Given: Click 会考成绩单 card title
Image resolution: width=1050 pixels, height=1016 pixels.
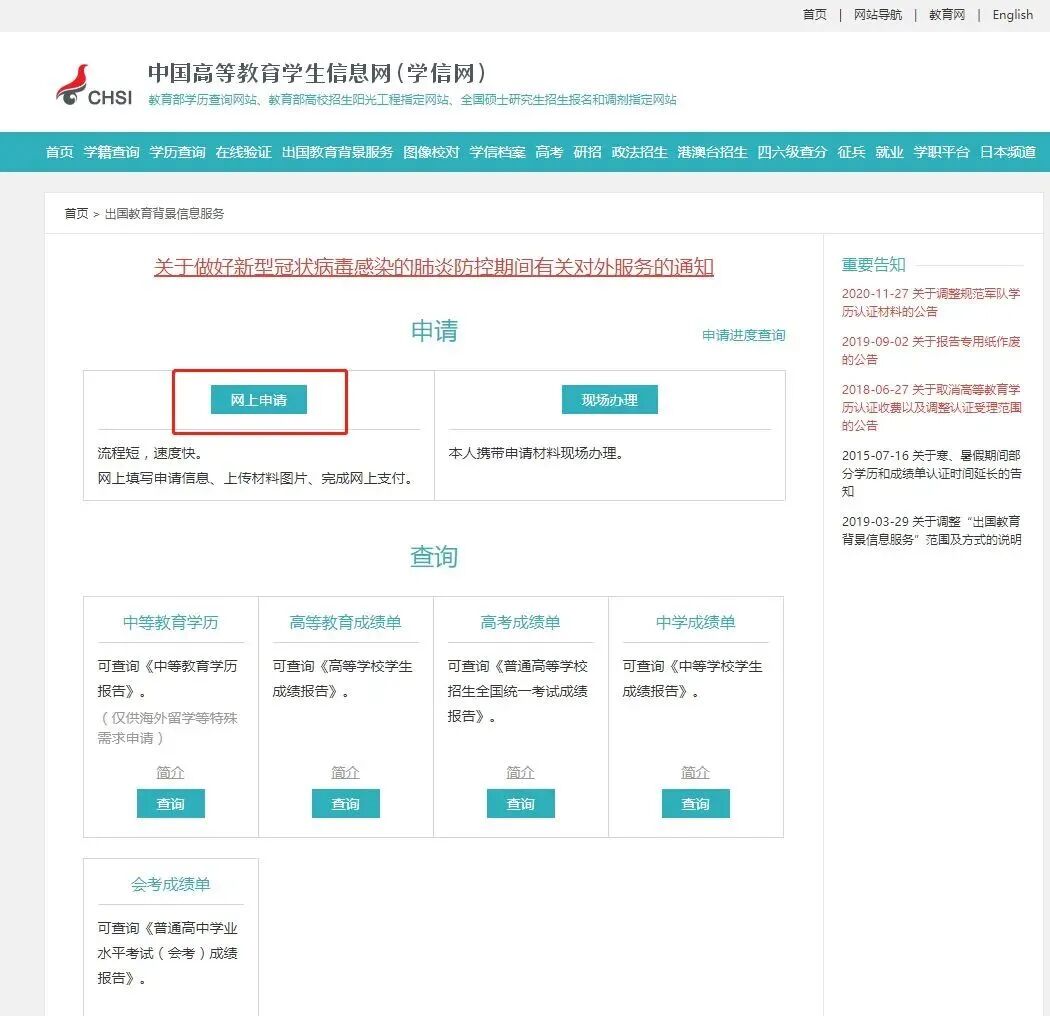Looking at the screenshot, I should coord(171,884).
